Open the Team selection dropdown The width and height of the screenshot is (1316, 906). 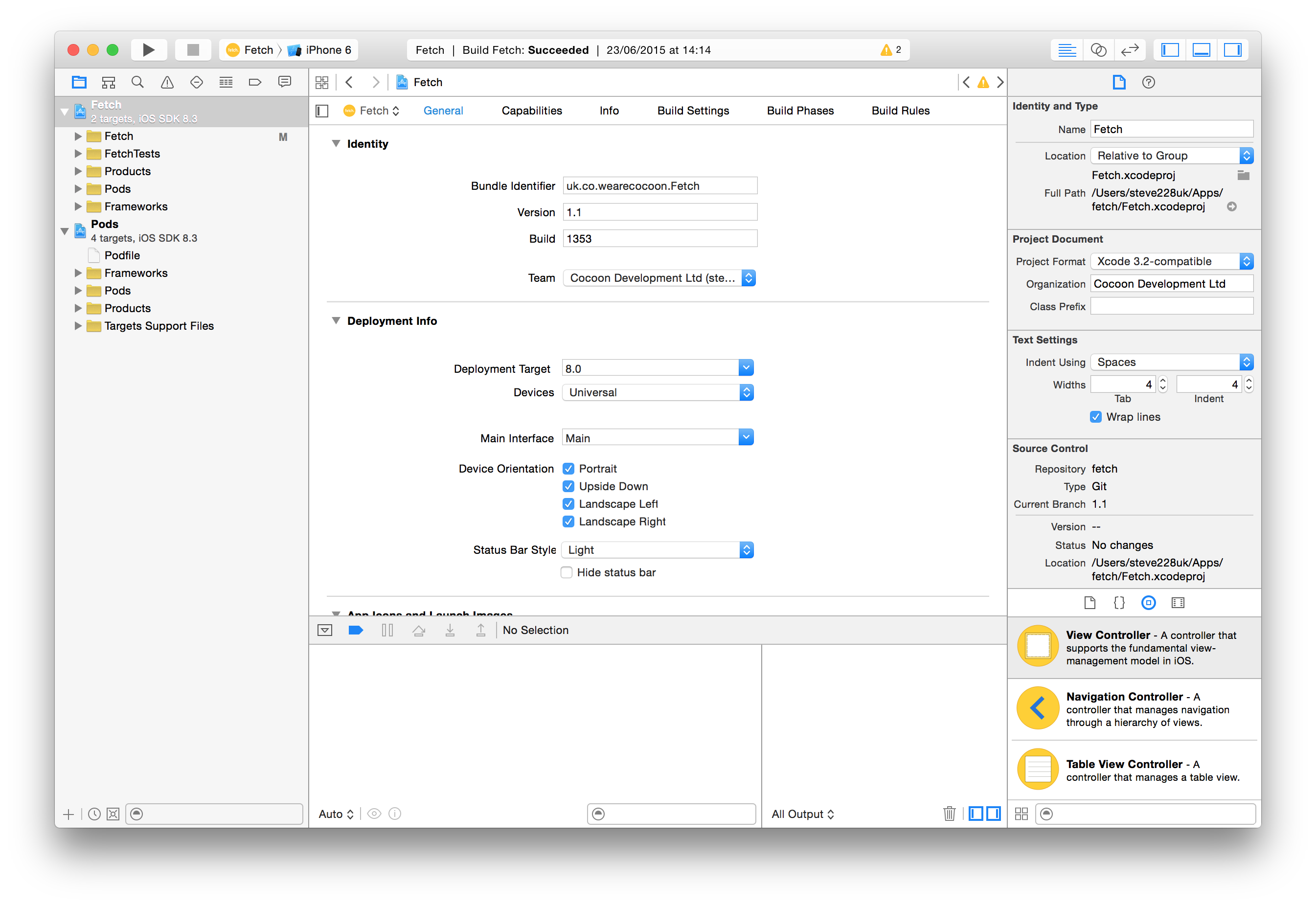658,278
